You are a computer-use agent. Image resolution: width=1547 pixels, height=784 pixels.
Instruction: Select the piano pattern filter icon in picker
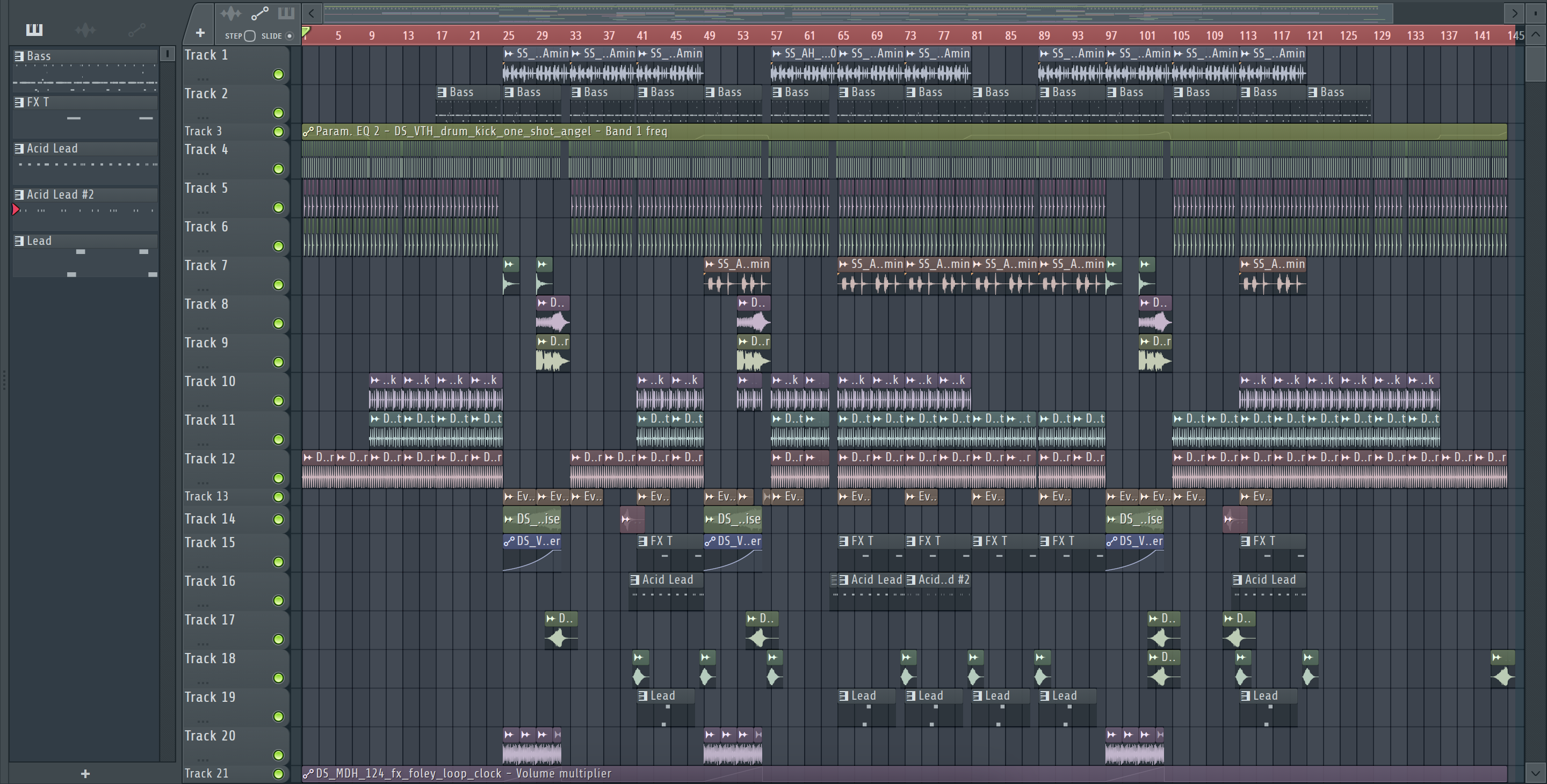pos(34,30)
